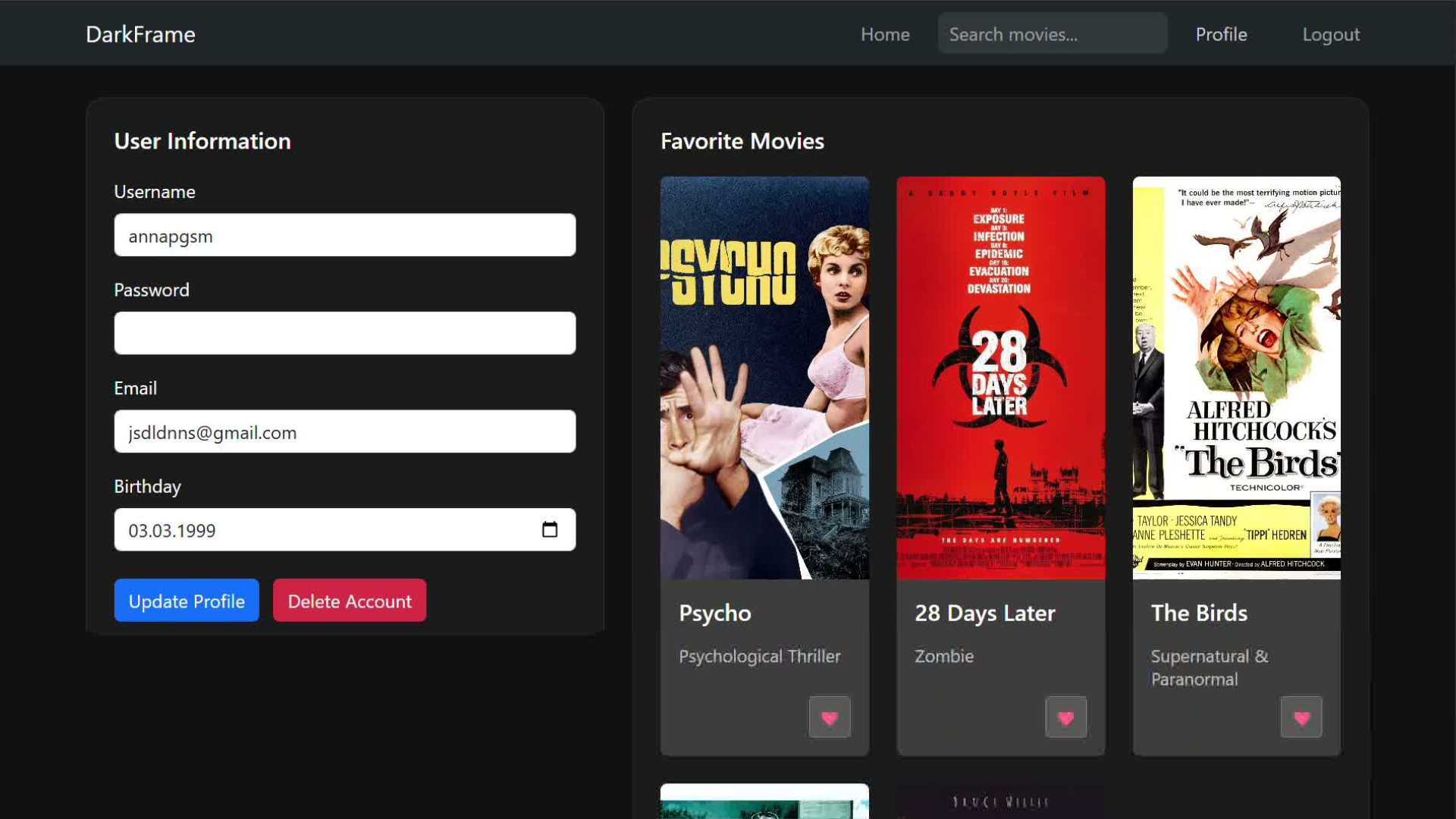Click the empty Password field
The height and width of the screenshot is (819, 1456).
click(x=345, y=333)
